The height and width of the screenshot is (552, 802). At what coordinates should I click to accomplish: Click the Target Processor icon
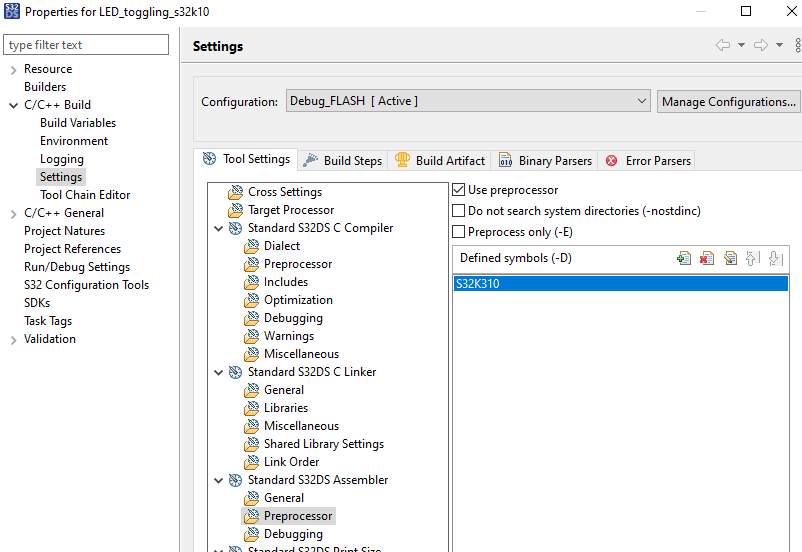click(x=235, y=210)
